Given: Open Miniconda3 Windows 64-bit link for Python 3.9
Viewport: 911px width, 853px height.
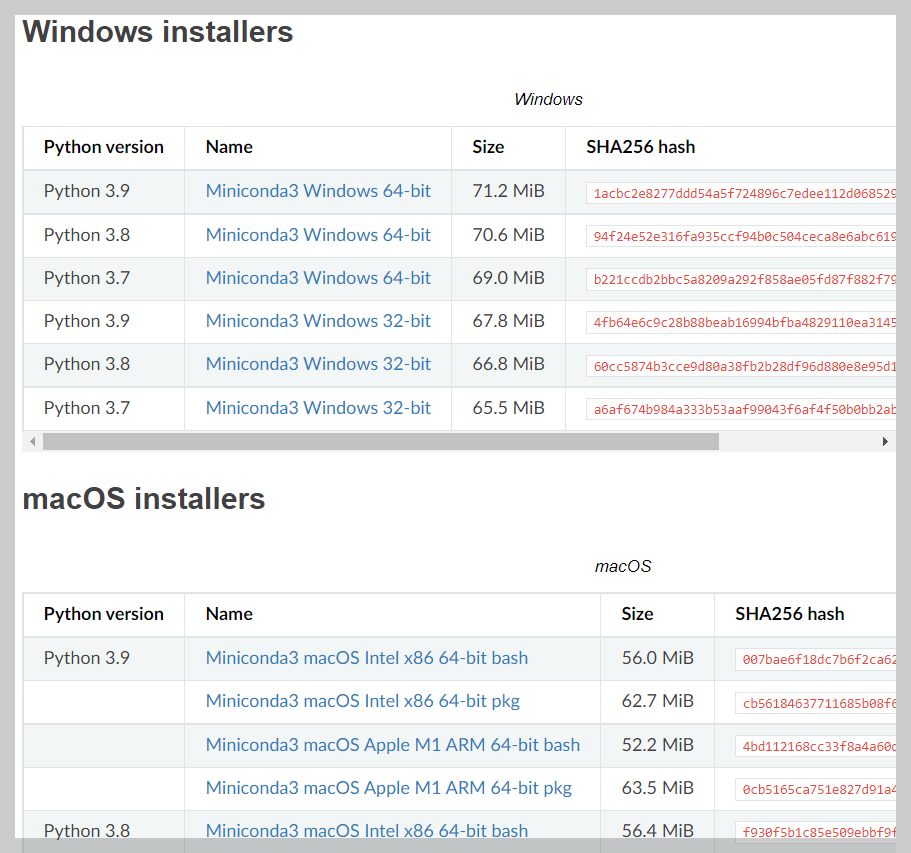Looking at the screenshot, I should [x=318, y=191].
